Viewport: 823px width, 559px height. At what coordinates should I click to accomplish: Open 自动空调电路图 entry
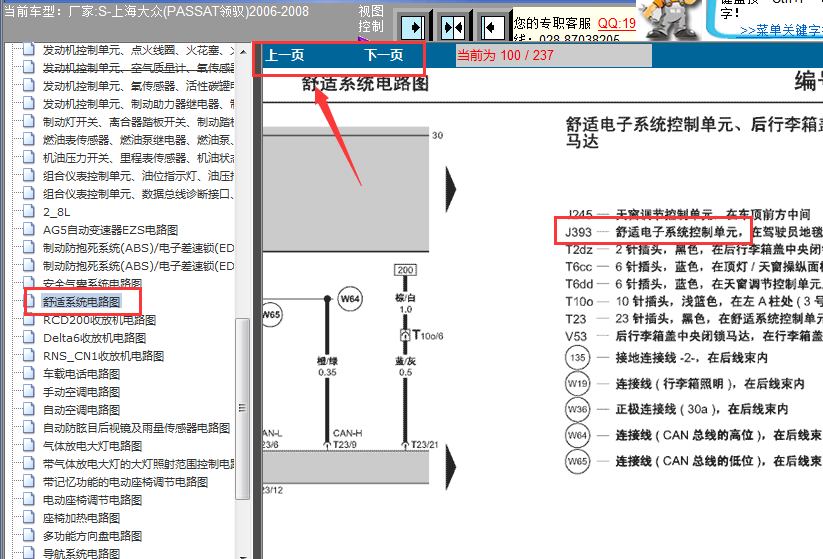click(x=81, y=410)
